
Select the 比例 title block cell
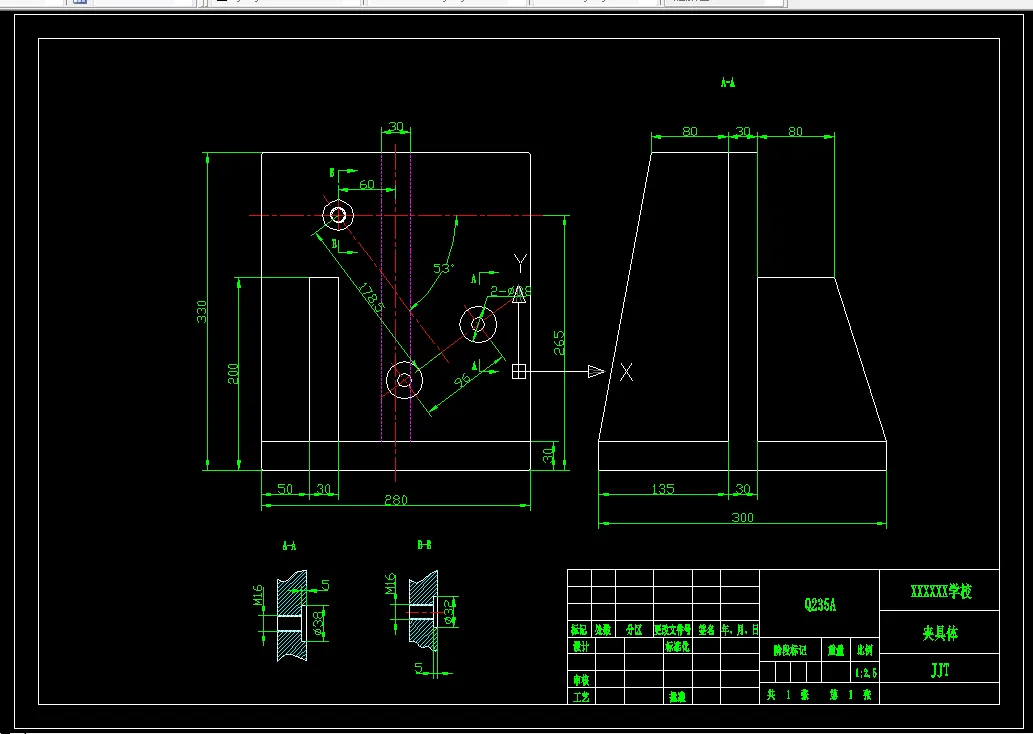(865, 650)
